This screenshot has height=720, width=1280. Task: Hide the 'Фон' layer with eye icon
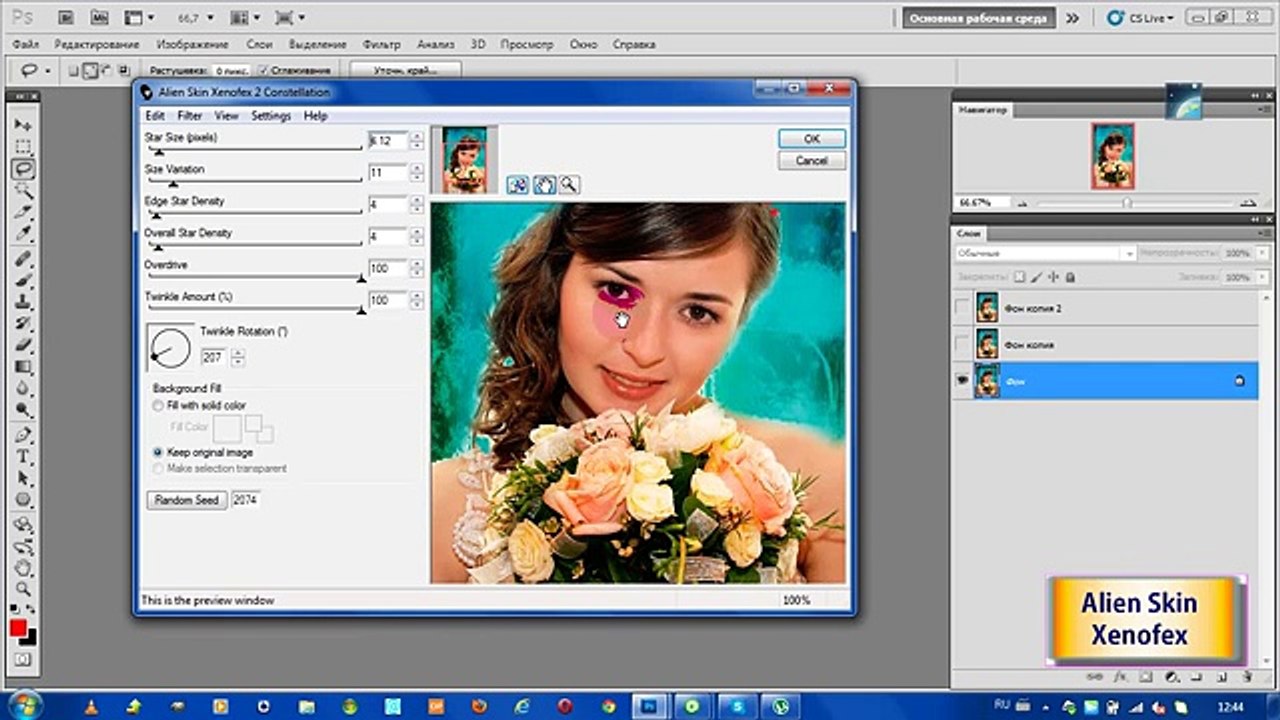(963, 381)
